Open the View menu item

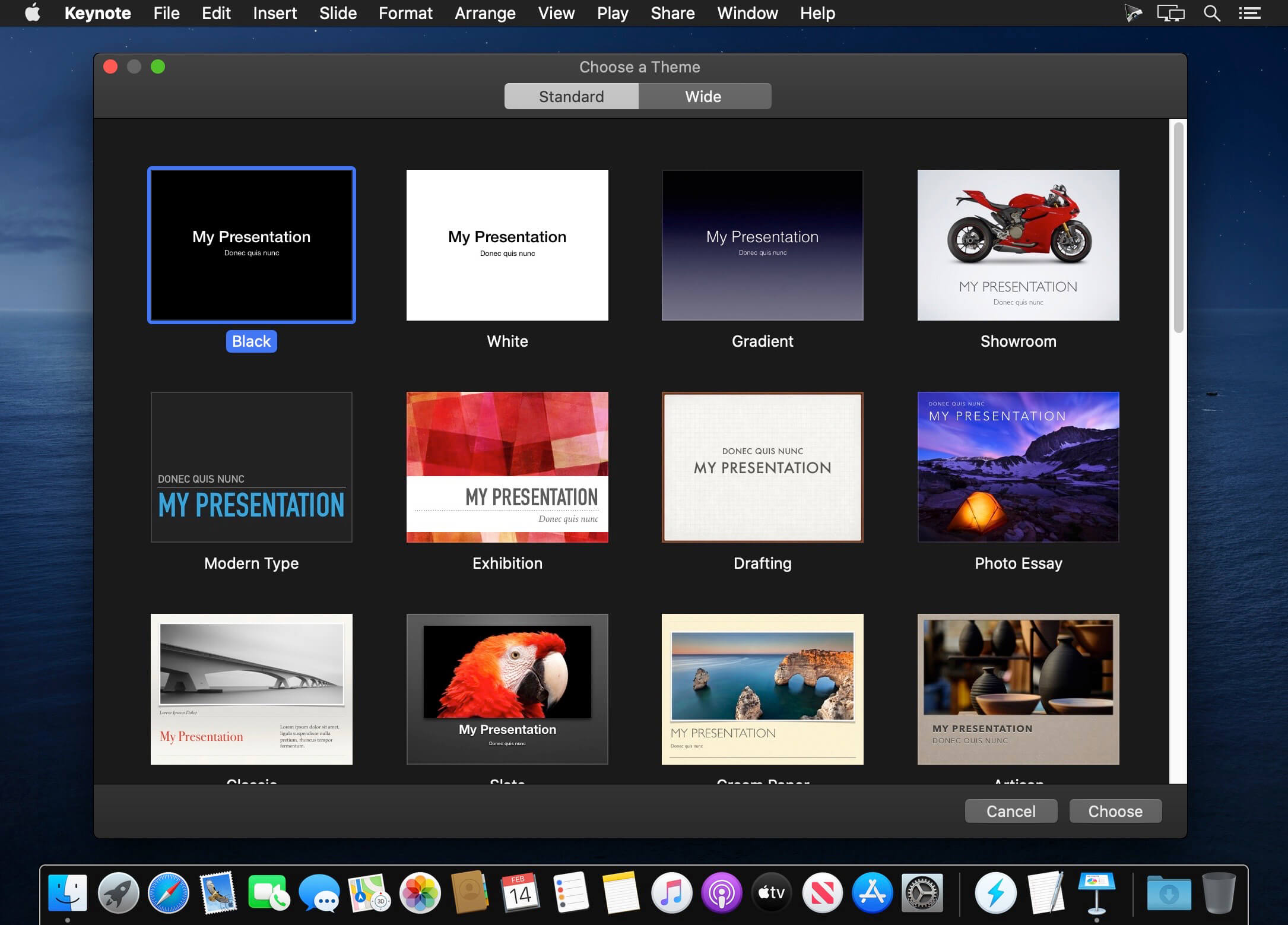click(556, 13)
